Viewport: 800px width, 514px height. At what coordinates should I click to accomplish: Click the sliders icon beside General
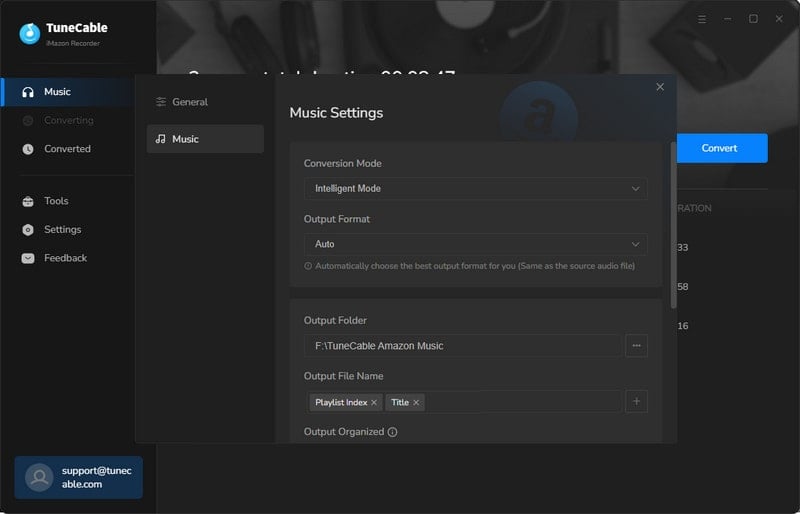coord(161,102)
